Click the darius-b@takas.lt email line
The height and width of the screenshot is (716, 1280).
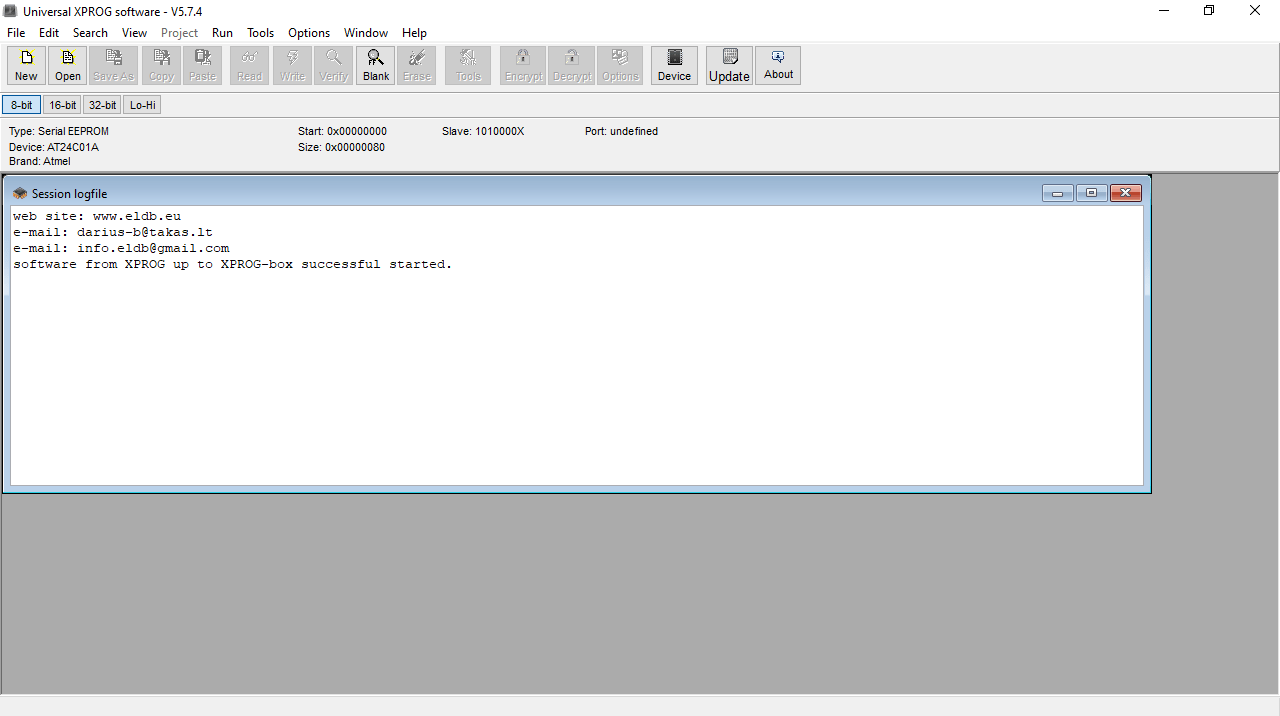point(113,232)
